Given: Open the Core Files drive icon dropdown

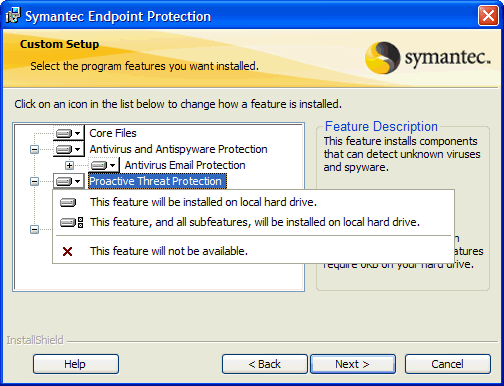Looking at the screenshot, I should tap(68, 133).
